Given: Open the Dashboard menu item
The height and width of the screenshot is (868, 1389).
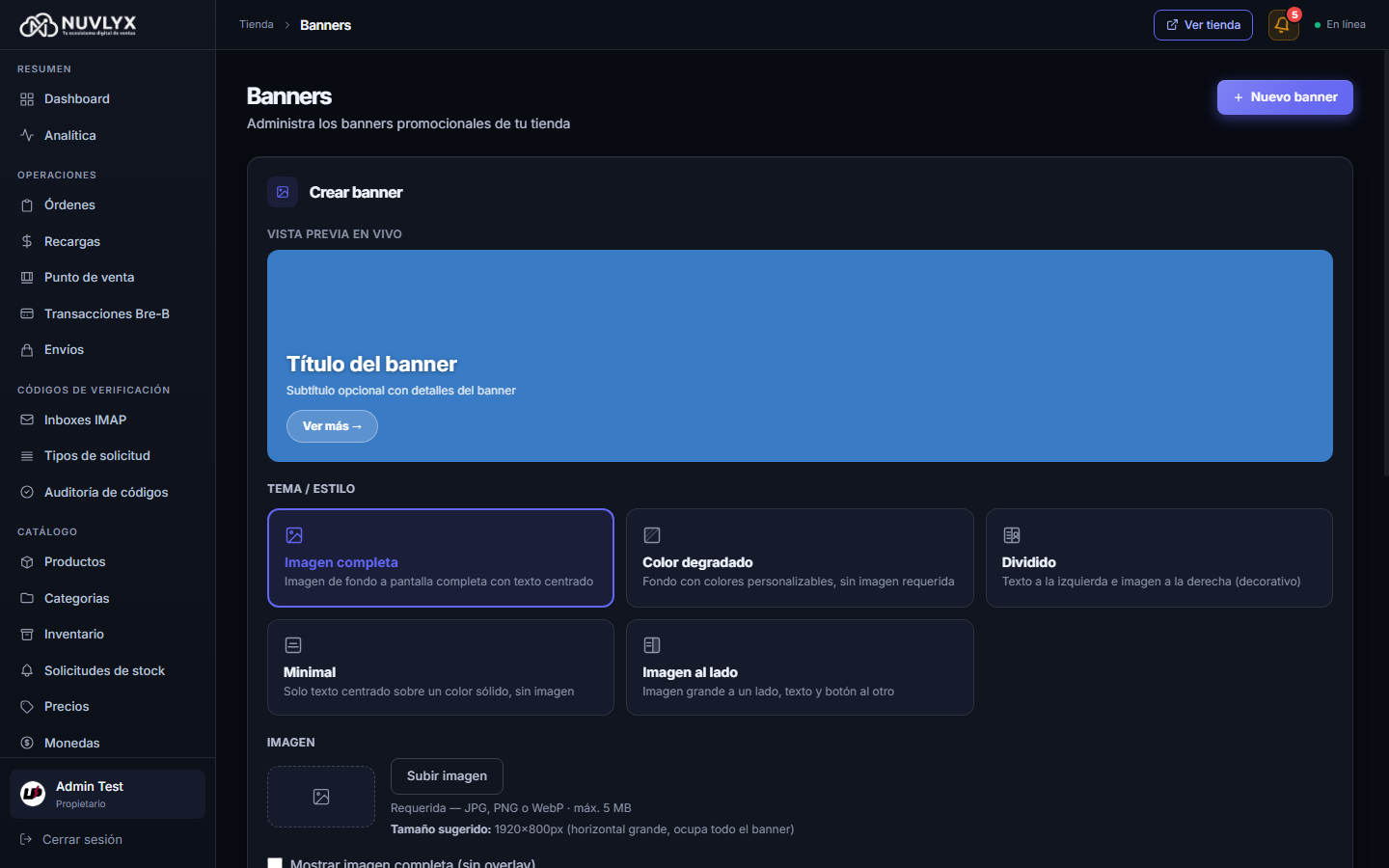Looking at the screenshot, I should coord(107,99).
